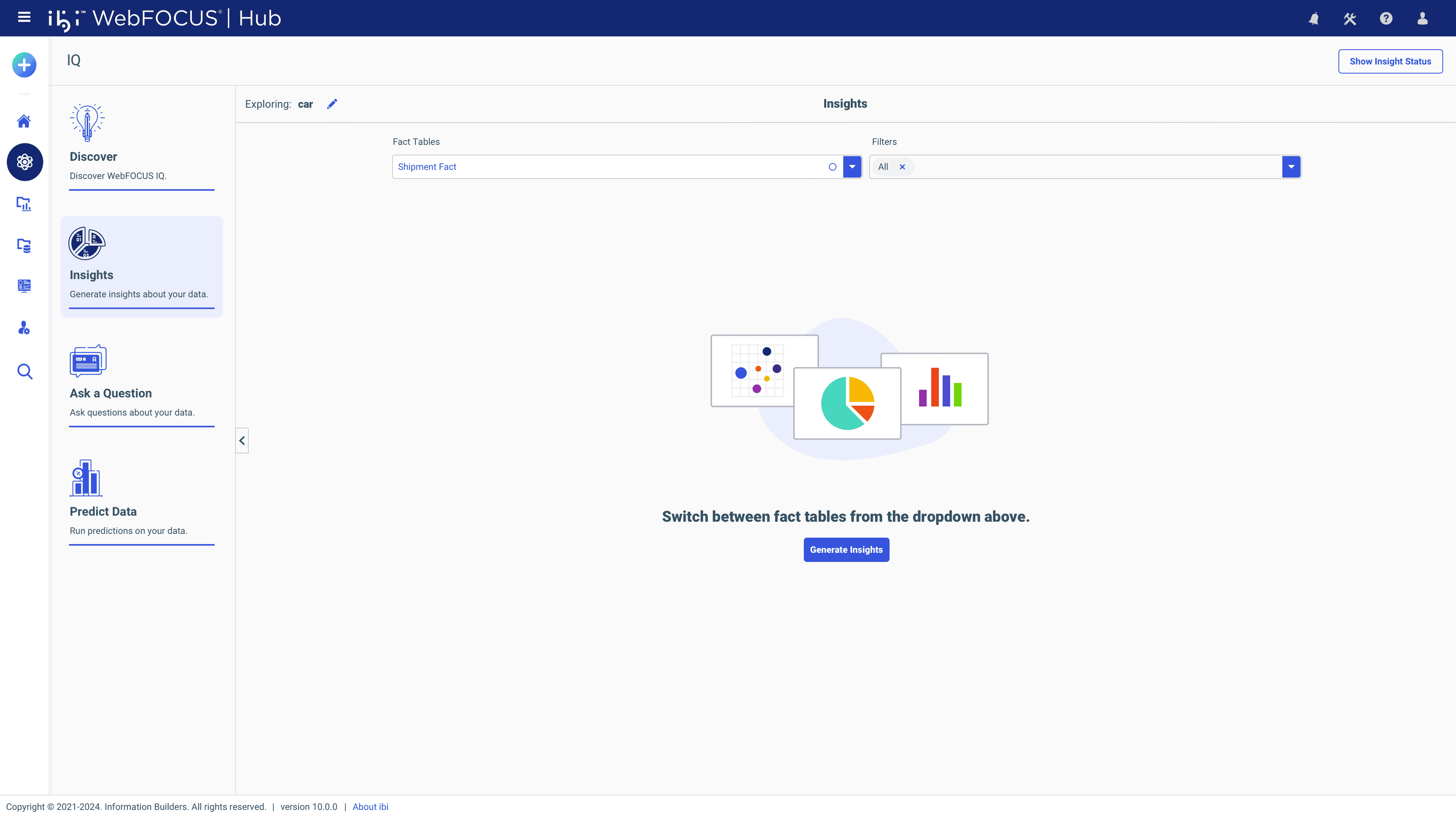Select the Shipment Fact radio button
The height and width of the screenshot is (819, 1456).
(x=832, y=167)
